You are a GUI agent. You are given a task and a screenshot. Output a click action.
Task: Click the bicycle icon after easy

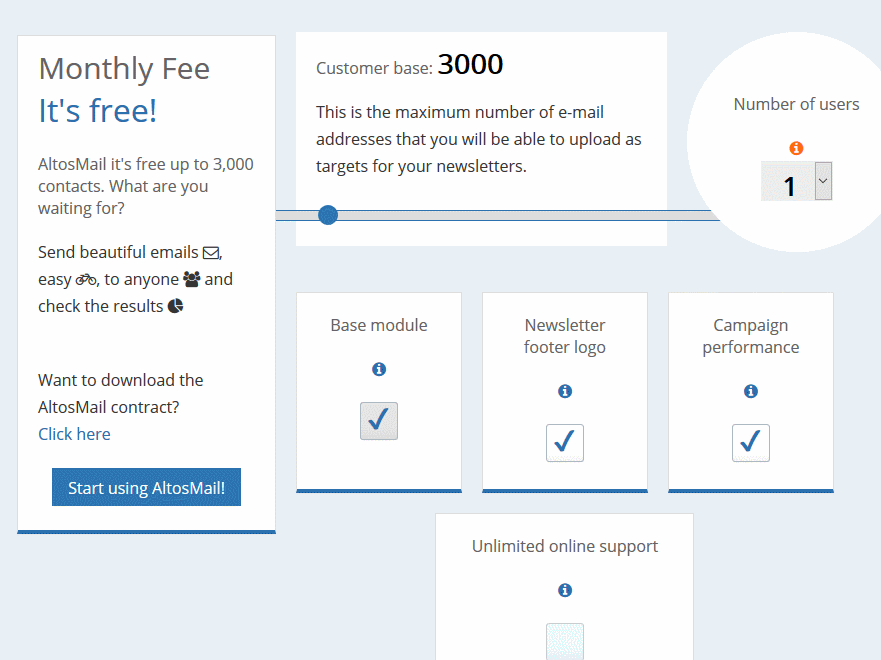pyautogui.click(x=86, y=279)
